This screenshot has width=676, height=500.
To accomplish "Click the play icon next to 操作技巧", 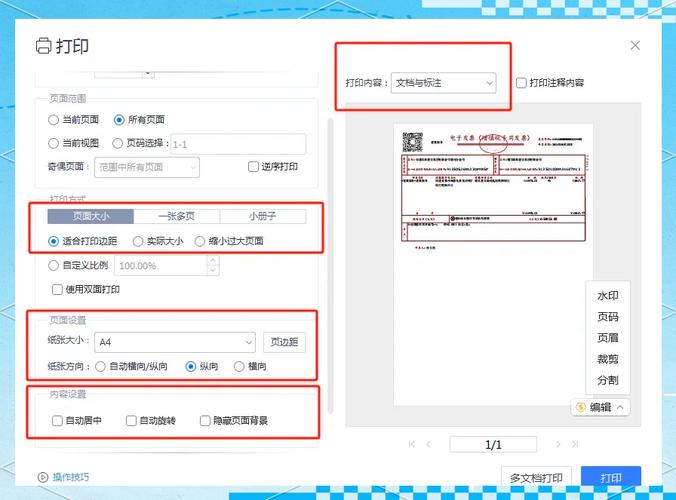I will coord(43,477).
